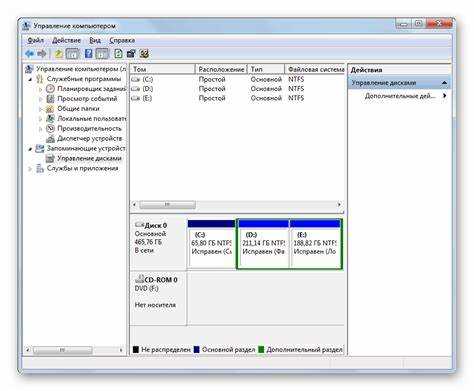Open Производительность tree item
This screenshot has height=391, width=474.
coord(89,129)
